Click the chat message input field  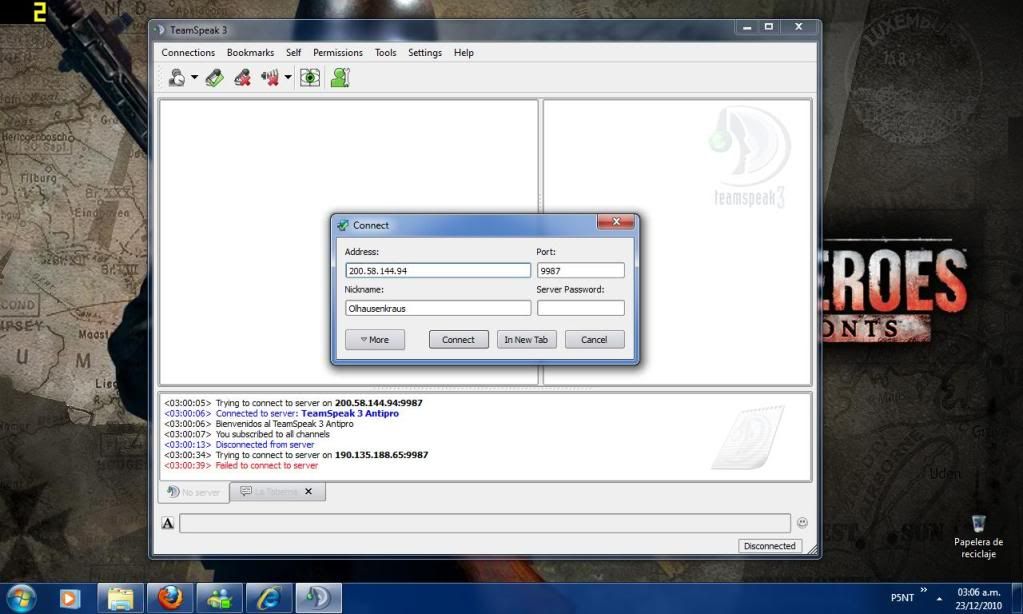(485, 523)
